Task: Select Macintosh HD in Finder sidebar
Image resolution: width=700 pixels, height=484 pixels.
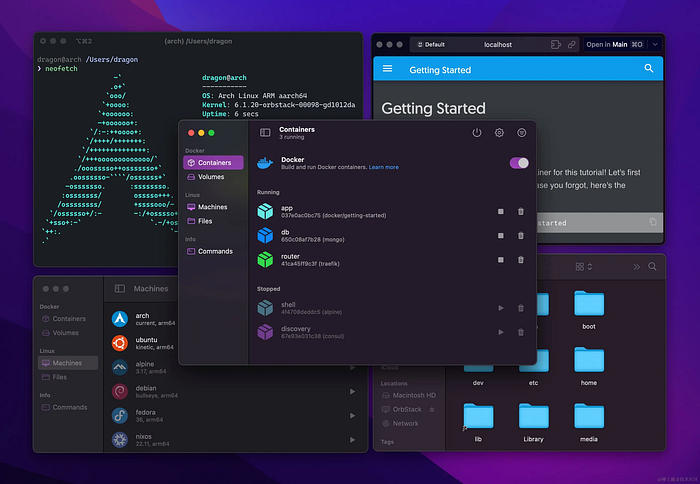Action: pos(409,395)
